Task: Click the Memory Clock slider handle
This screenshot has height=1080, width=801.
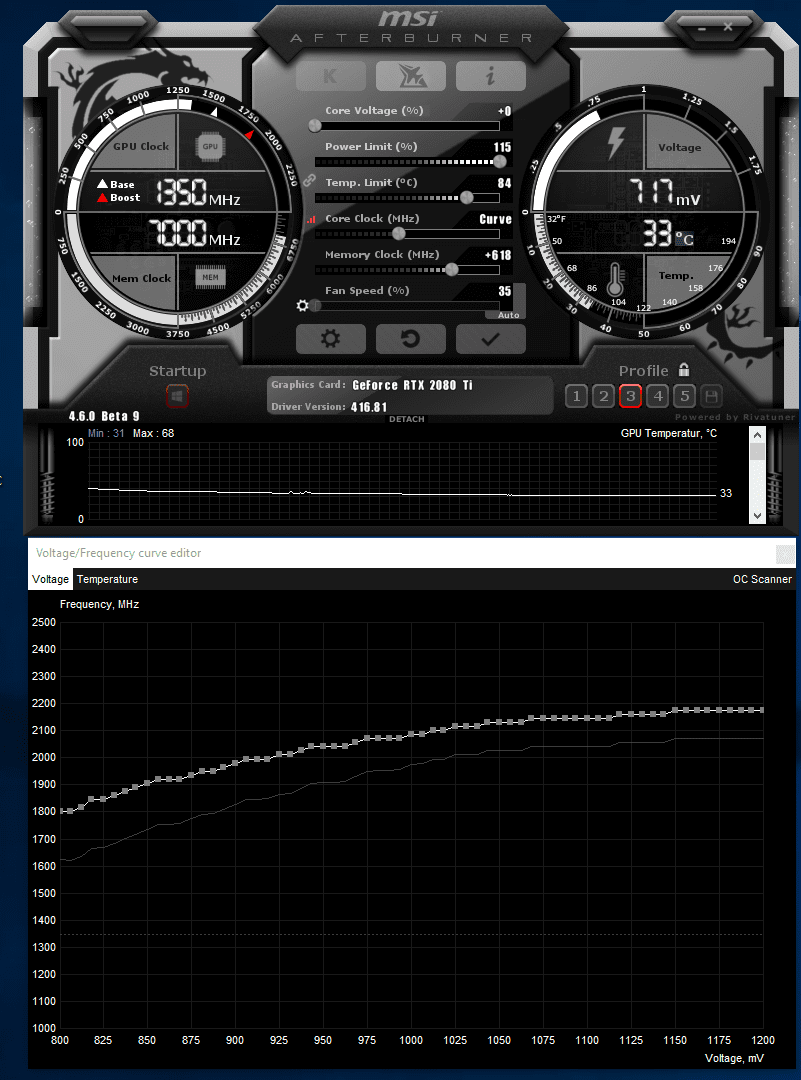Action: click(452, 269)
